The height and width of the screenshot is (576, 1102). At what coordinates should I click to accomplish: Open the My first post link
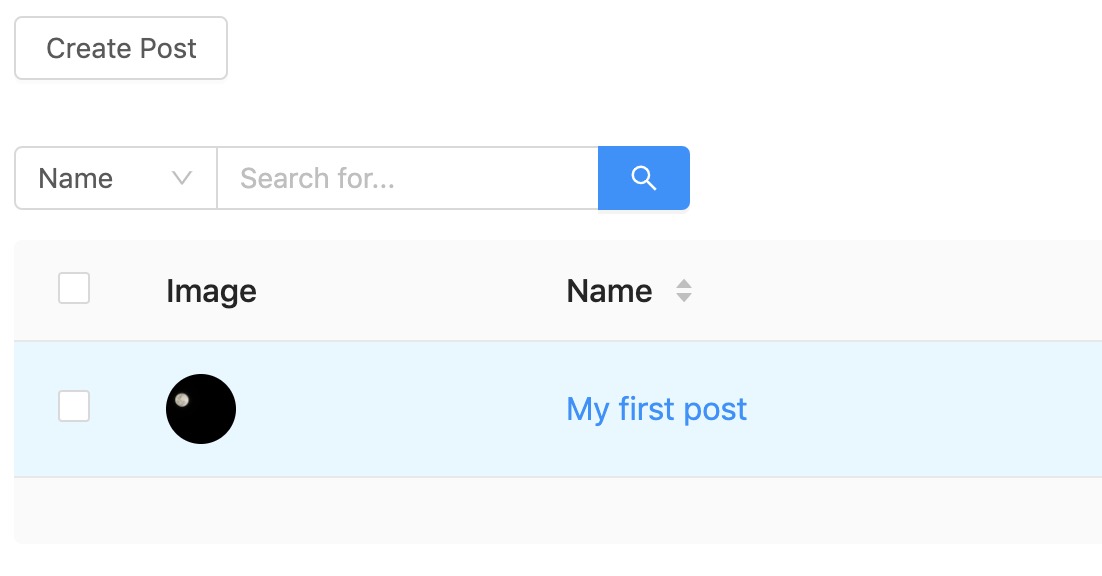(x=656, y=409)
